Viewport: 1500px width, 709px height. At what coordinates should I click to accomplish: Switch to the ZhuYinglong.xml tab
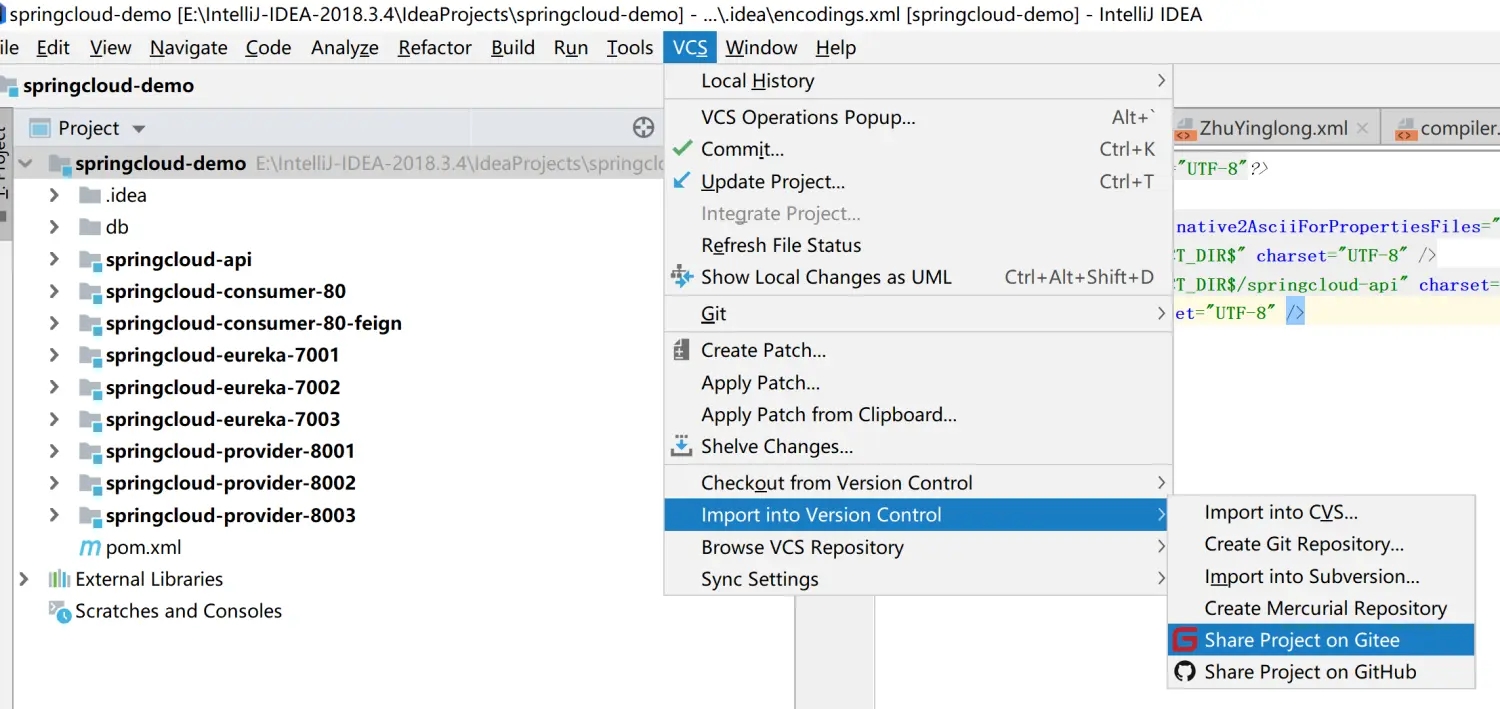tap(1274, 129)
